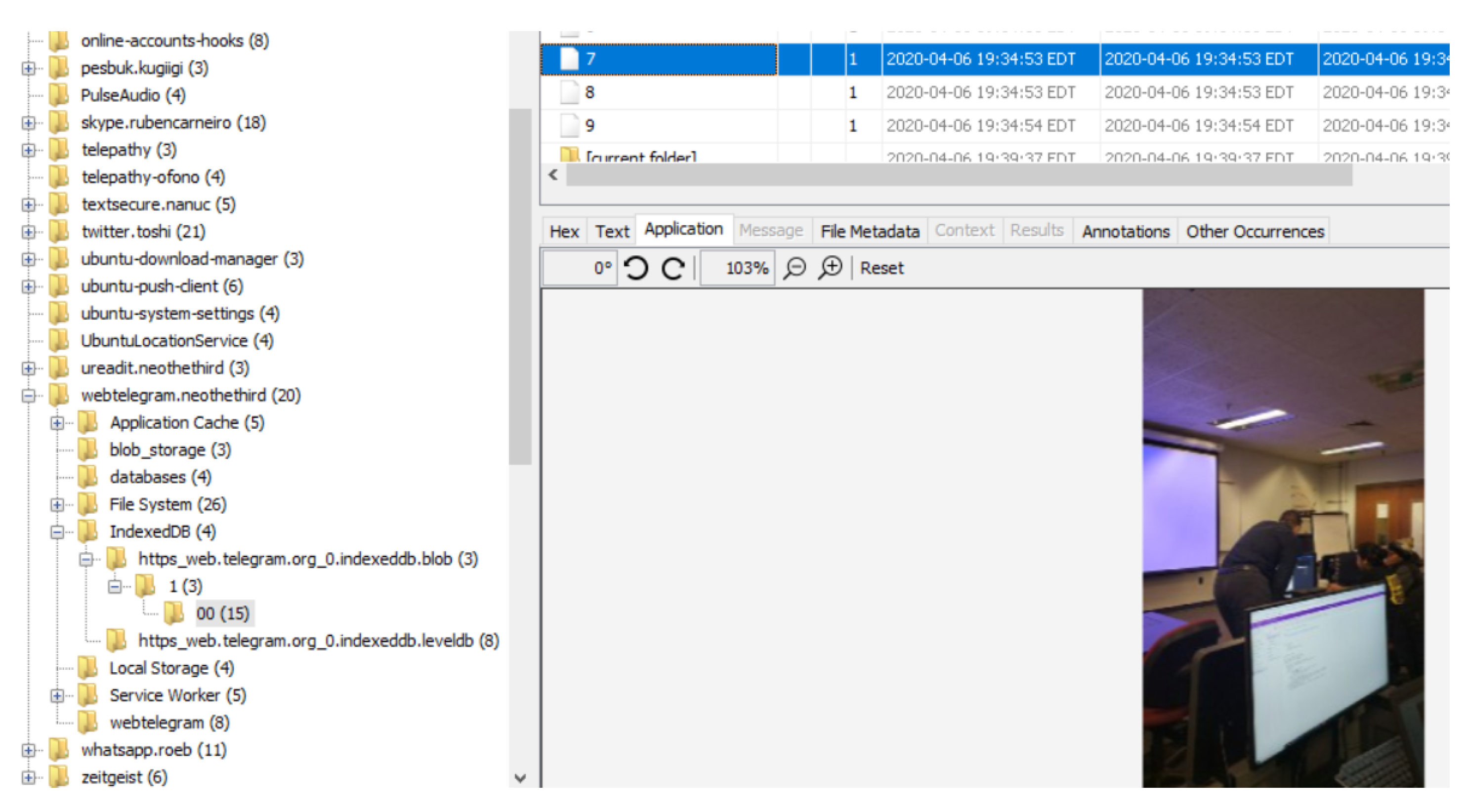Expand twitter.toshi folder node
This screenshot has width=1465, height=812.
(x=29, y=232)
